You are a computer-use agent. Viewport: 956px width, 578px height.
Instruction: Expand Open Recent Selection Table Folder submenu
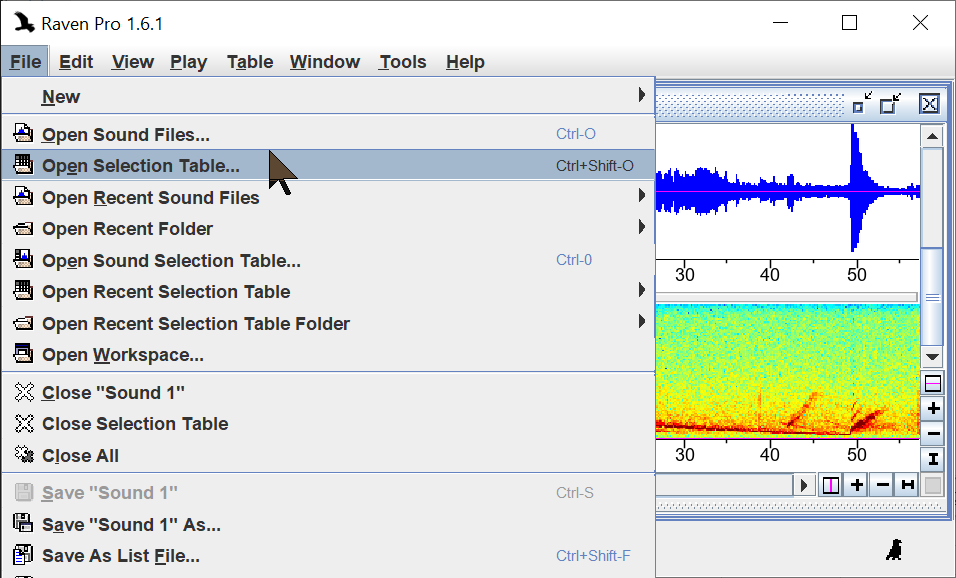tap(328, 323)
